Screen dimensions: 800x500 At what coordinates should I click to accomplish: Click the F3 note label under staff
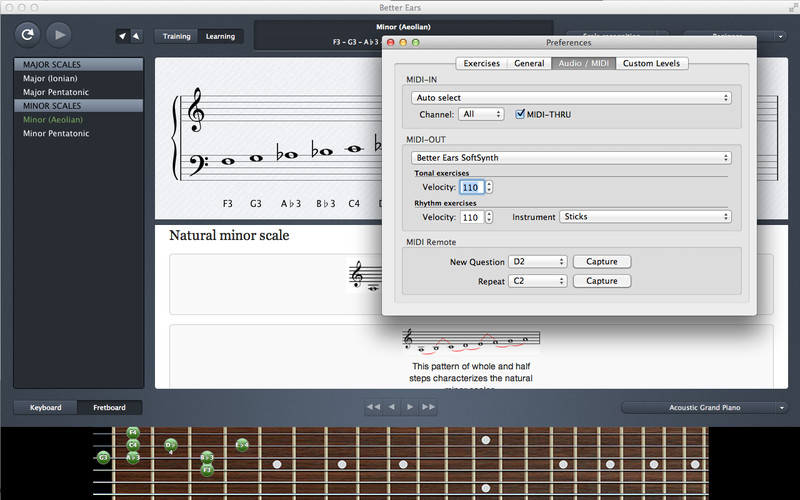228,204
